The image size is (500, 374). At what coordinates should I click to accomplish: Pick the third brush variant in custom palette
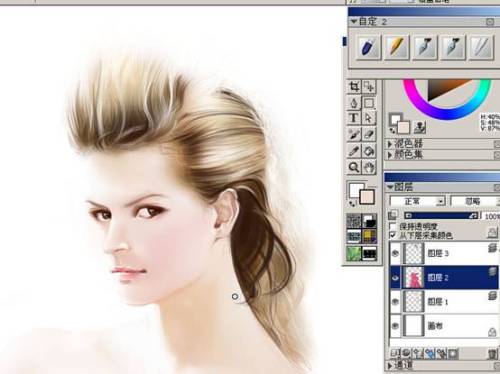pyautogui.click(x=425, y=47)
